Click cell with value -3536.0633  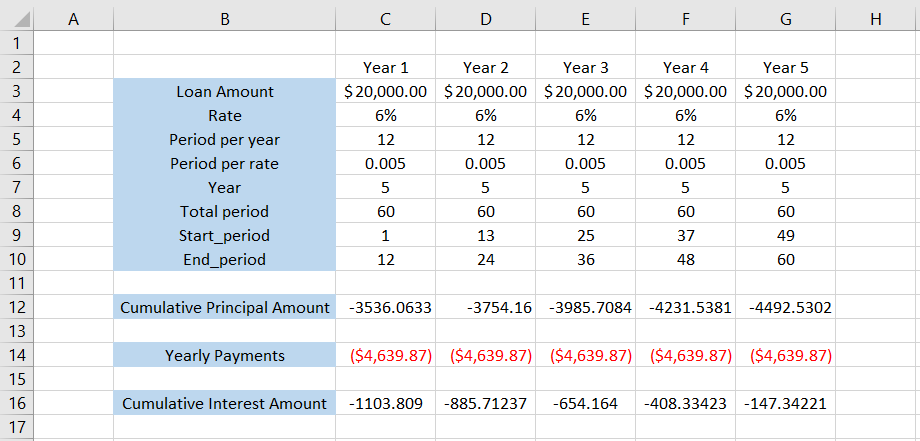[385, 308]
